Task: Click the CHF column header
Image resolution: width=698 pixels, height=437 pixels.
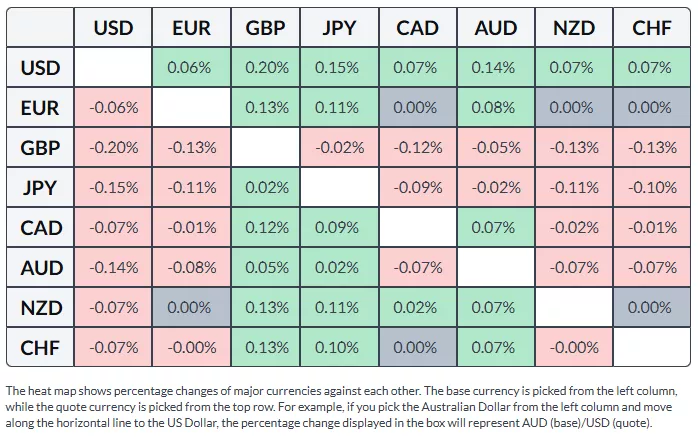Action: pos(651,28)
